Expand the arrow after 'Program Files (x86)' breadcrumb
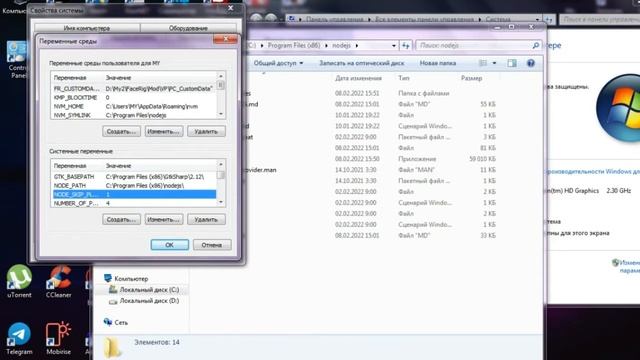 click(326, 46)
